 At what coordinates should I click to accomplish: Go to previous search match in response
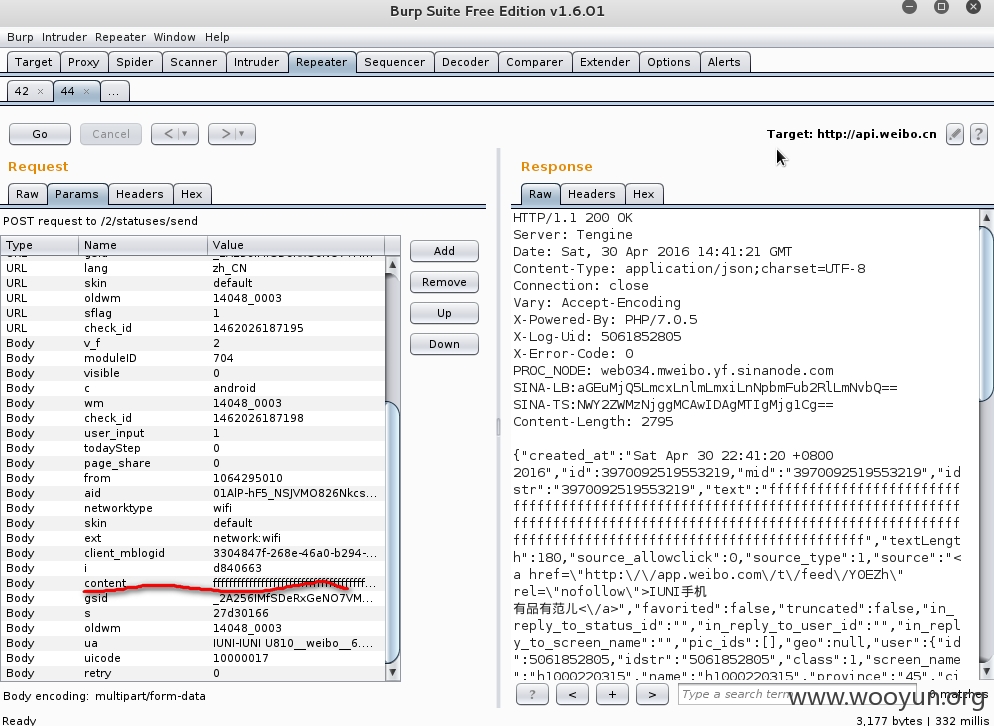click(572, 694)
